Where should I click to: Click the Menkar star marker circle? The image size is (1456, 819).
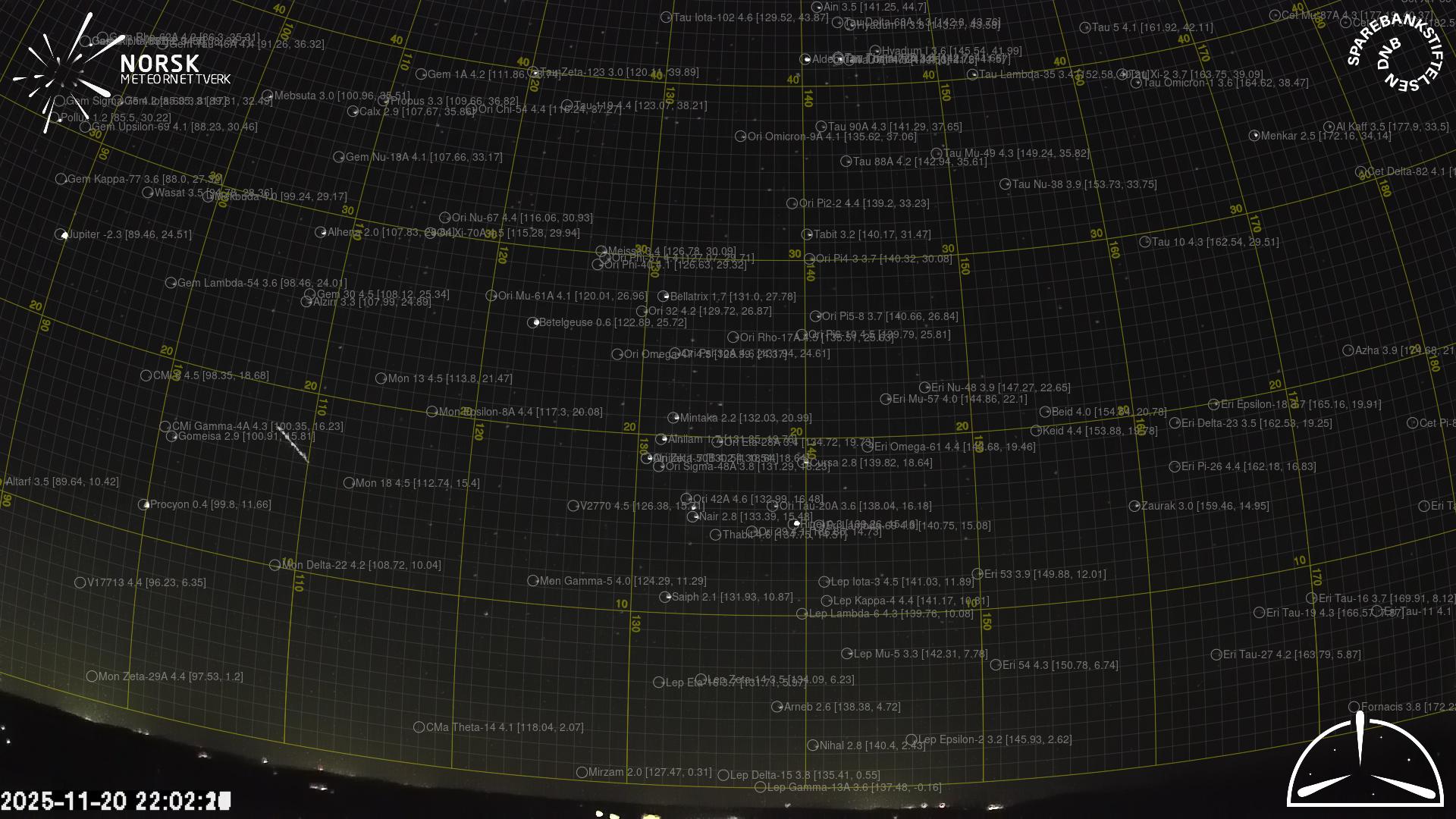(1254, 136)
